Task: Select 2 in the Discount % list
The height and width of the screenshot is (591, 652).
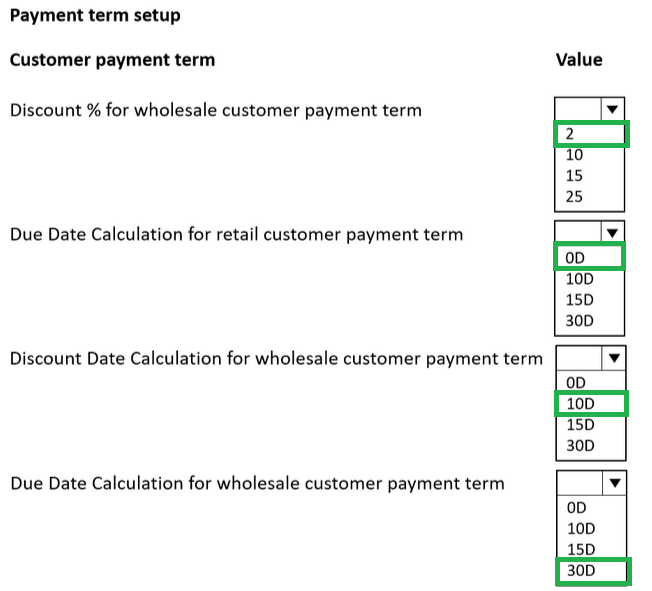Action: pos(590,134)
